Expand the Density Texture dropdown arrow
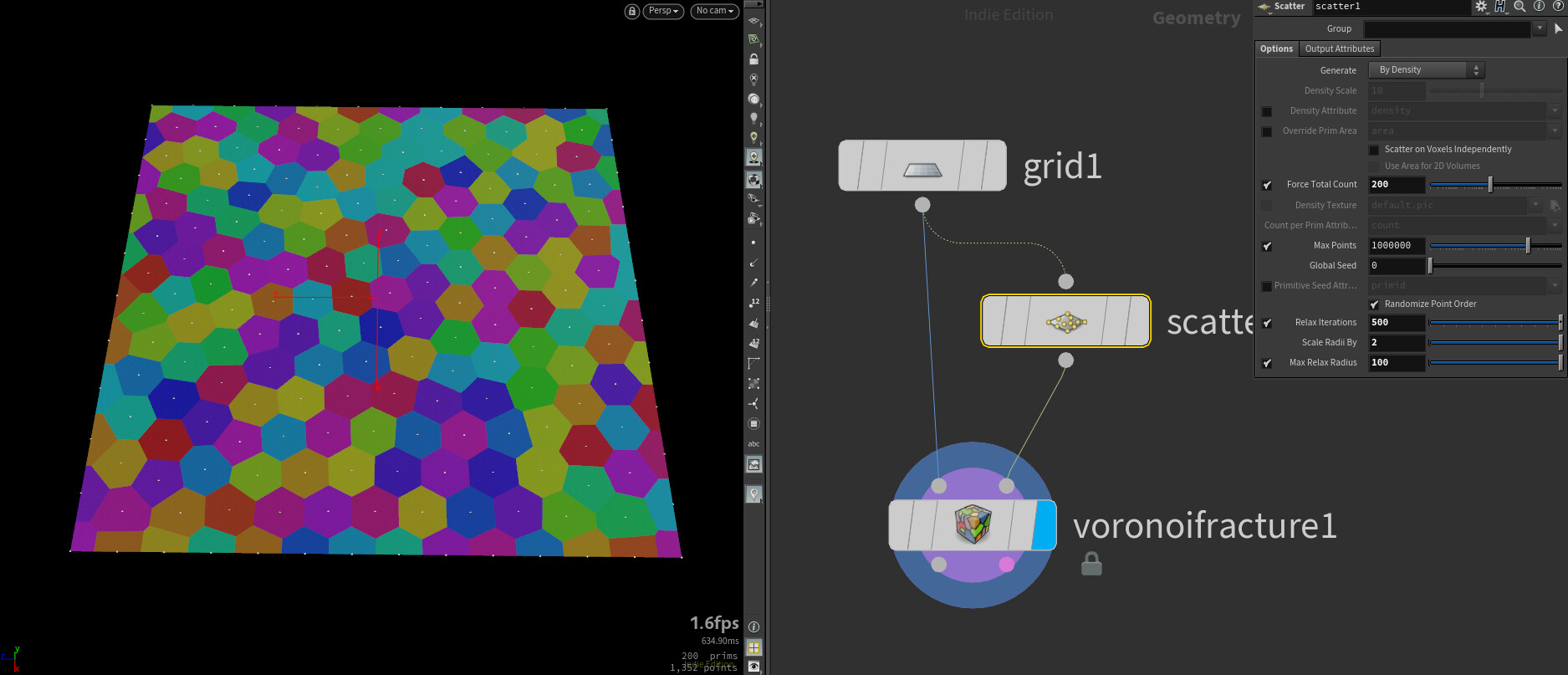1568x675 pixels. (1535, 205)
